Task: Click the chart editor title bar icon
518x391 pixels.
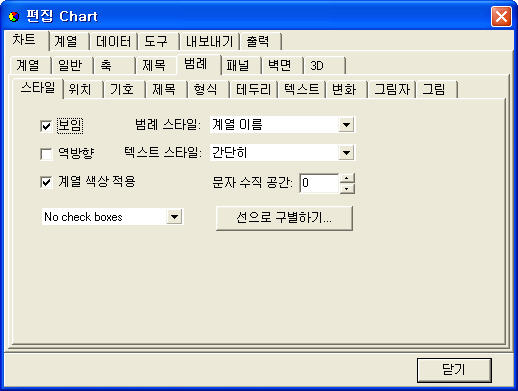Action: [14, 17]
